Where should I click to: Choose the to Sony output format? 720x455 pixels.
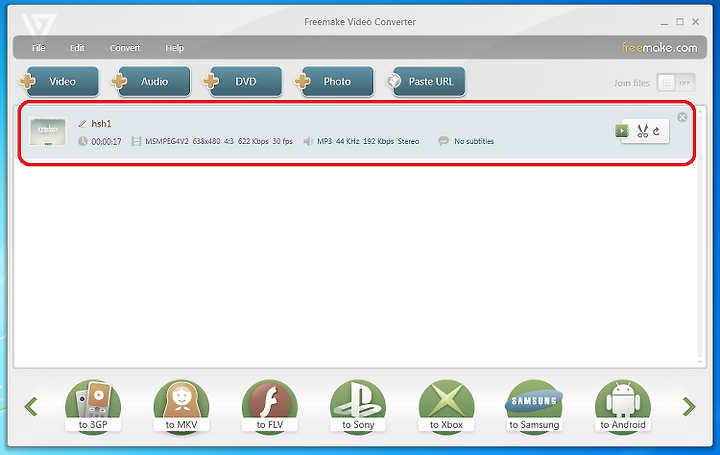coord(358,407)
